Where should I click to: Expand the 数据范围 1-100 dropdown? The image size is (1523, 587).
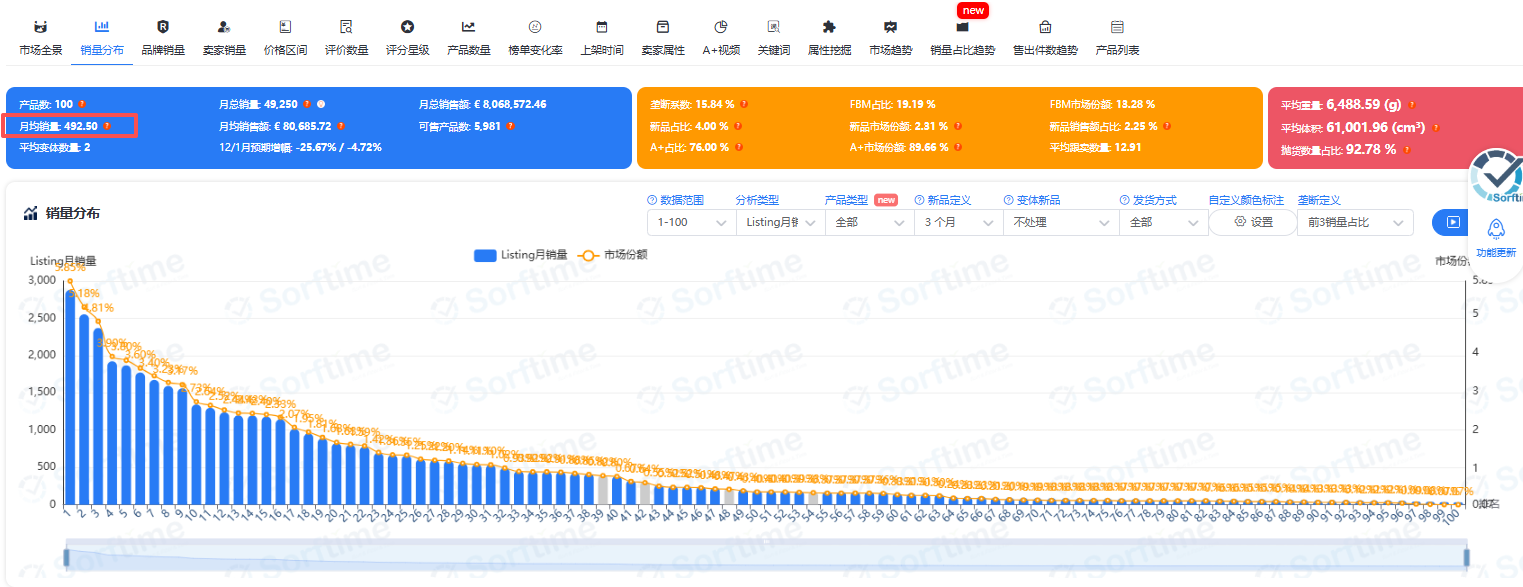coord(690,222)
